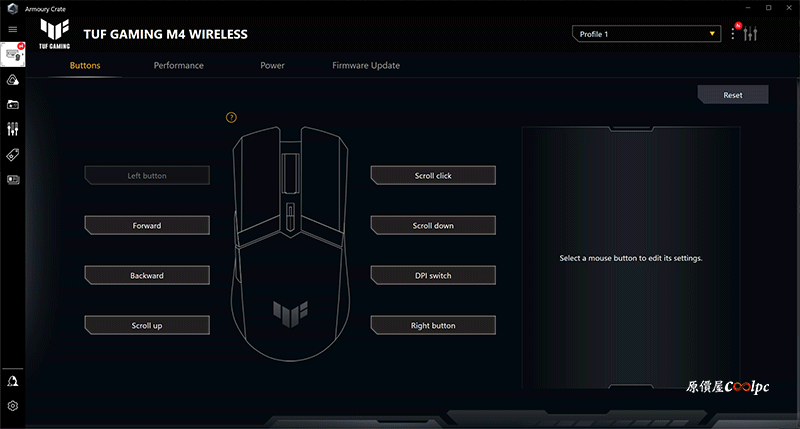This screenshot has height=429, width=800.
Task: Open the equalizer sliders icon top right
Action: click(x=750, y=34)
